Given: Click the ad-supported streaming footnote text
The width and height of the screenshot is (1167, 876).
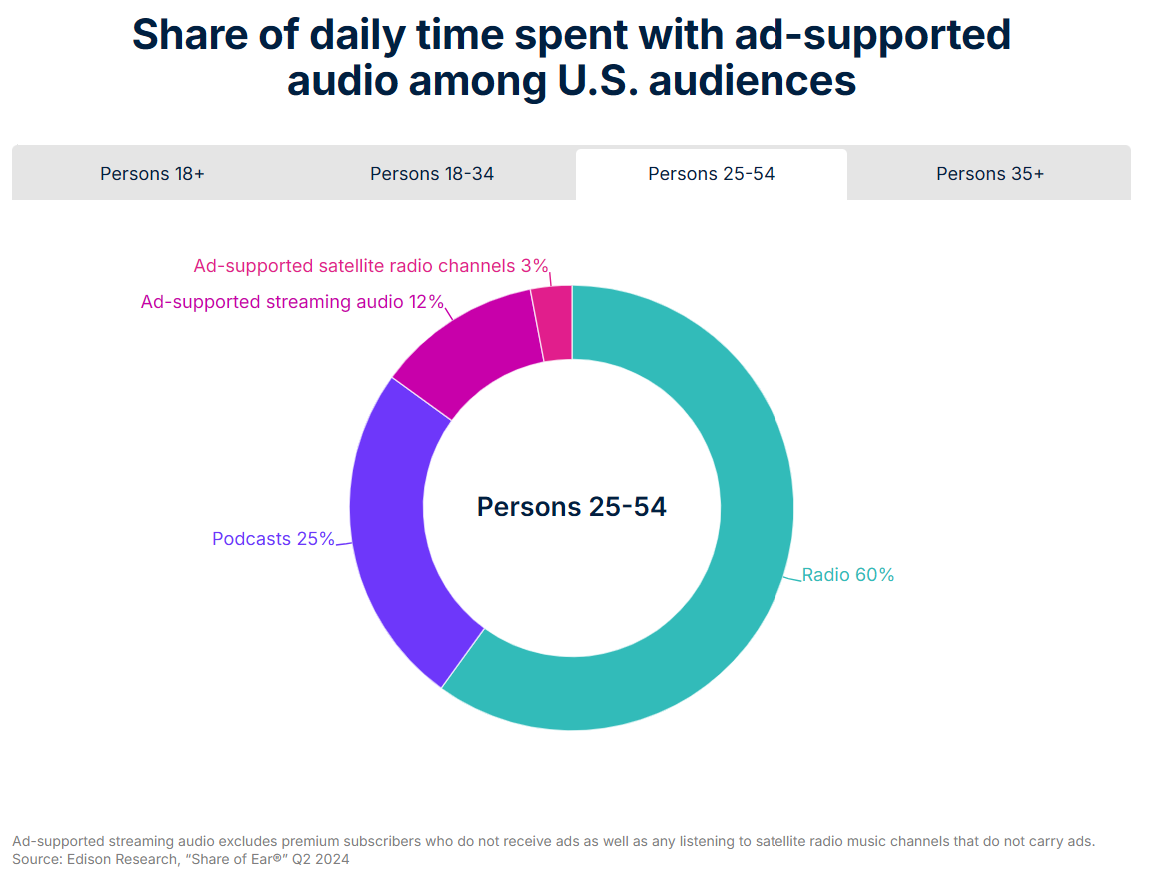Looking at the screenshot, I should click(553, 841).
